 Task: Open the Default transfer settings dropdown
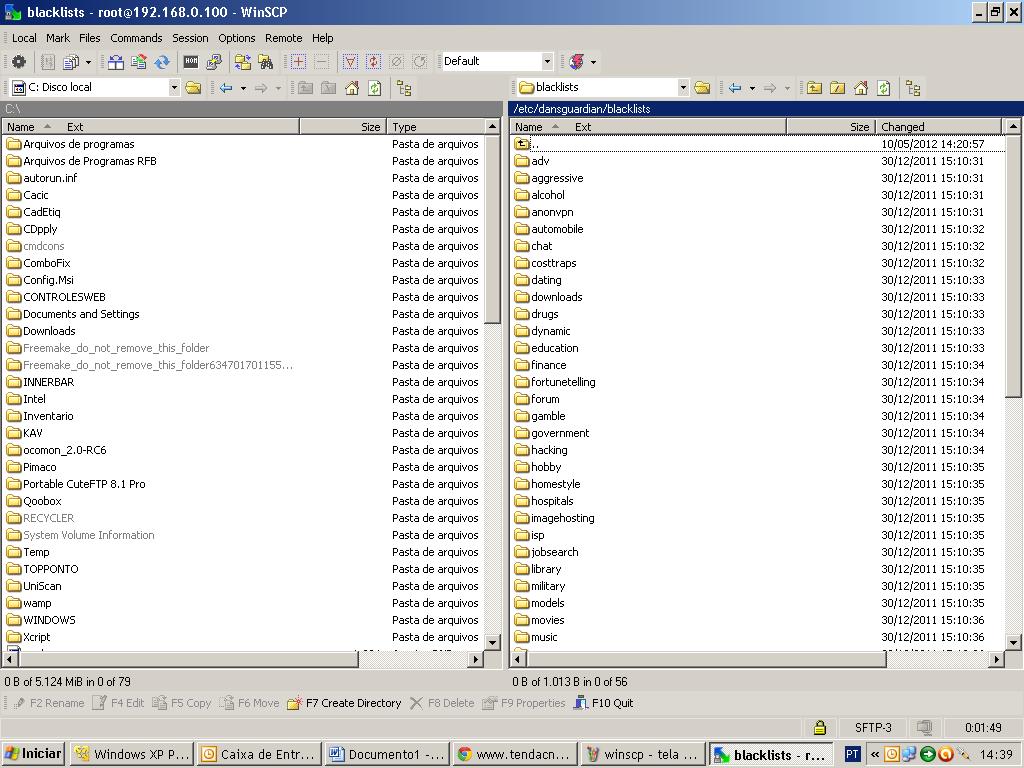coord(547,62)
